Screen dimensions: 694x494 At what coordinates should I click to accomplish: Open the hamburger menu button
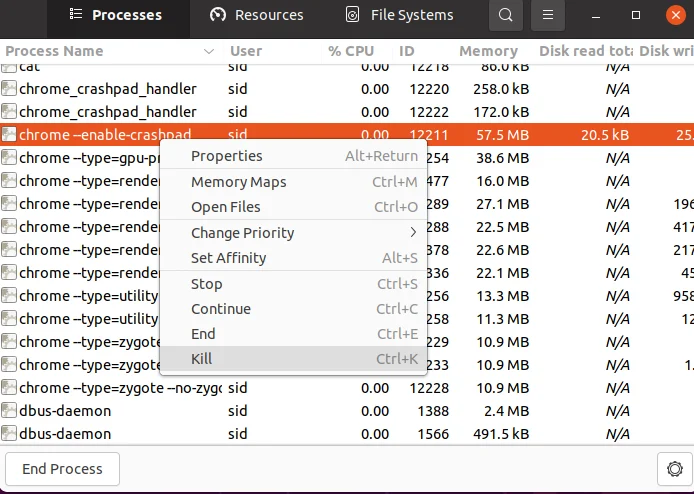tap(548, 15)
